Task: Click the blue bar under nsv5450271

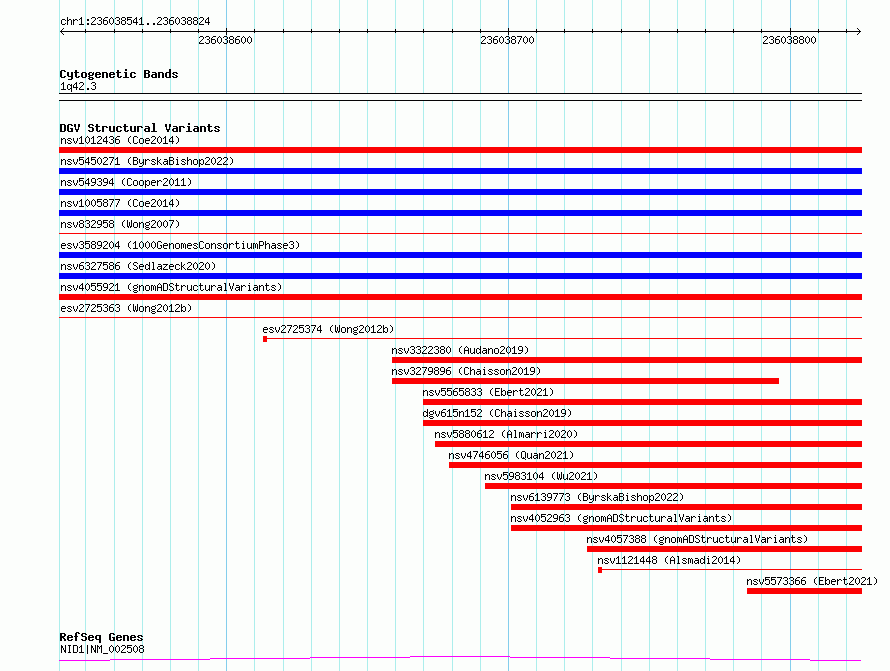Action: [x=460, y=171]
